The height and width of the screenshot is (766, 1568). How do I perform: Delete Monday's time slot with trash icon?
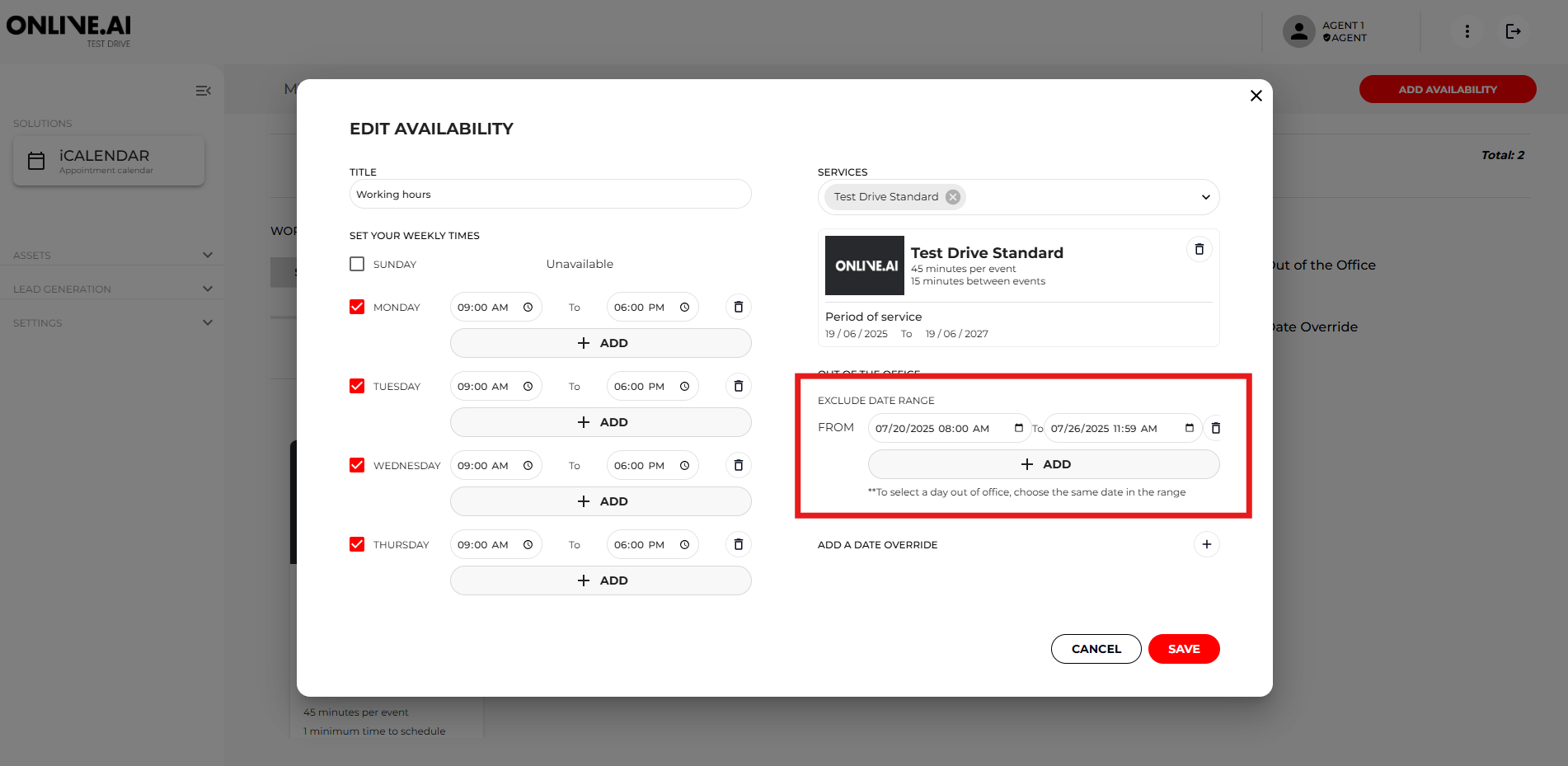click(738, 307)
